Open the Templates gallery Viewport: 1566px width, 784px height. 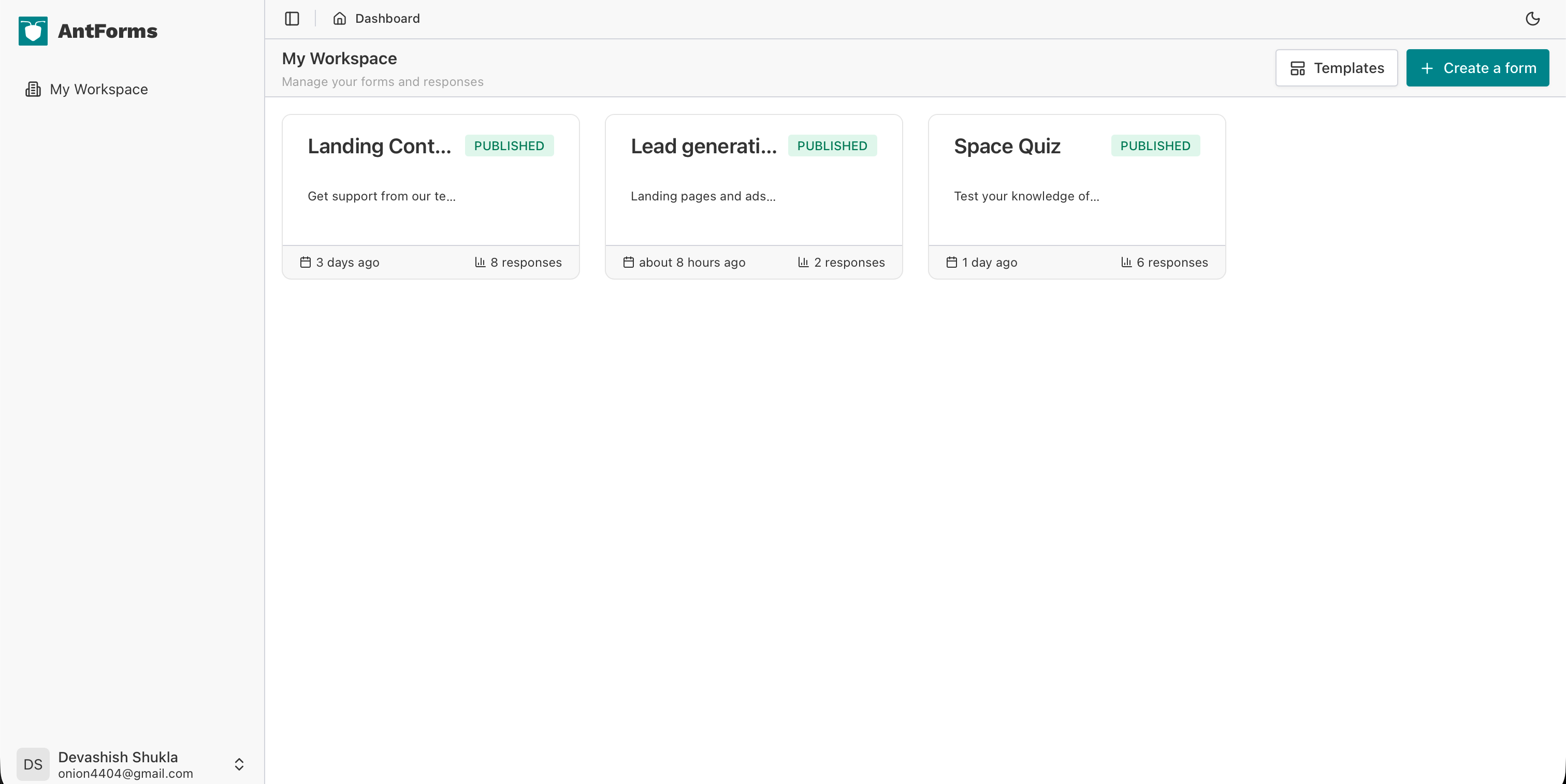[1336, 67]
